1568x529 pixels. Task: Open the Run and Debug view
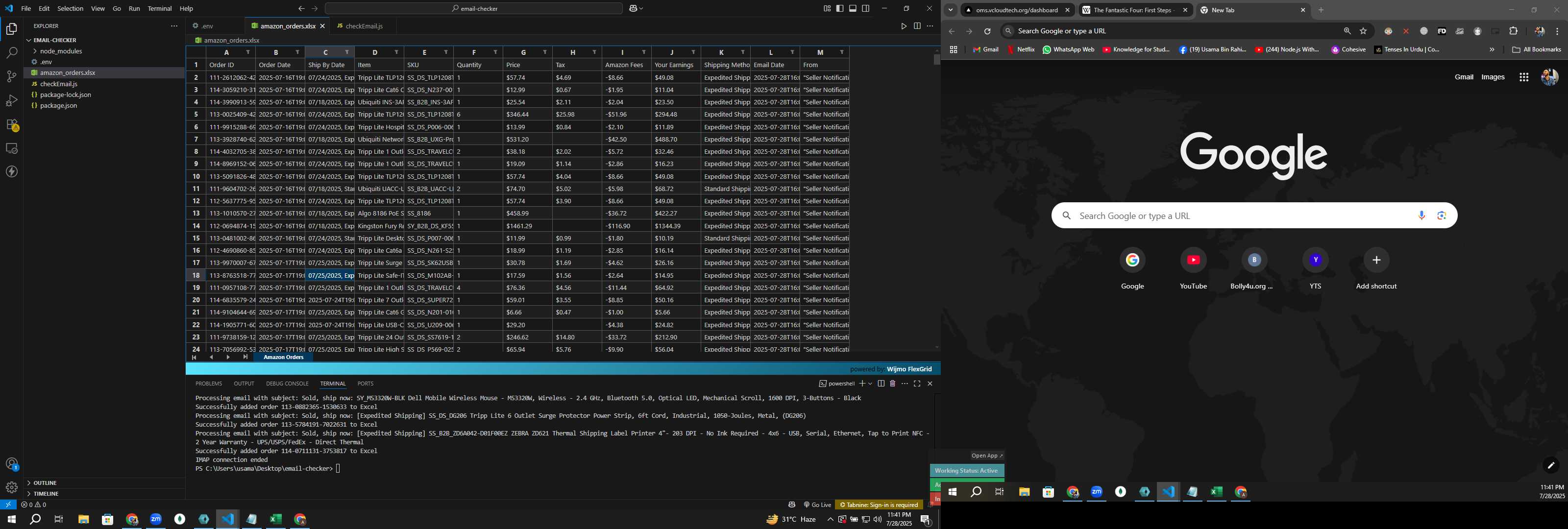click(x=12, y=100)
